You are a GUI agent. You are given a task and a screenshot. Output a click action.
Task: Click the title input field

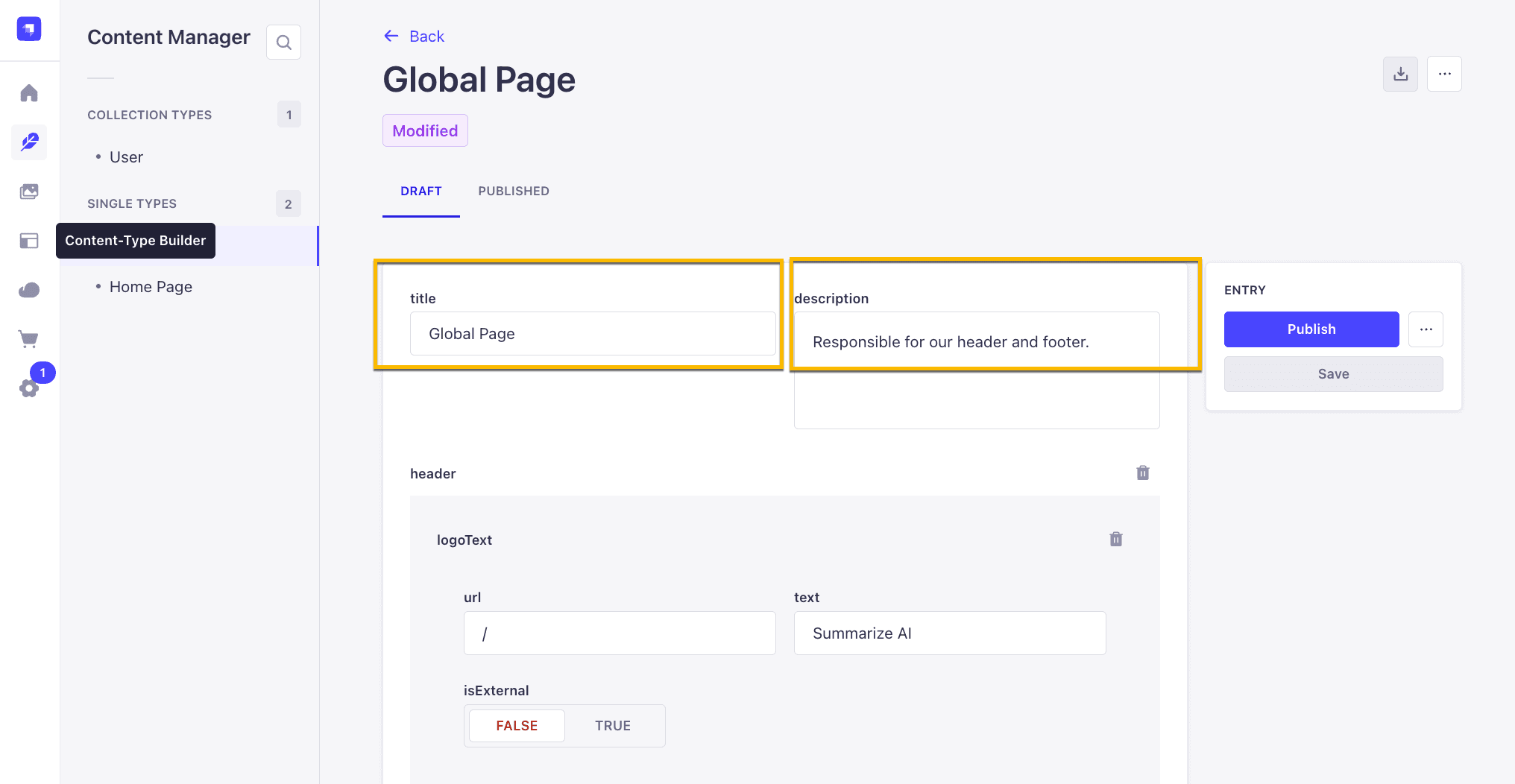593,334
